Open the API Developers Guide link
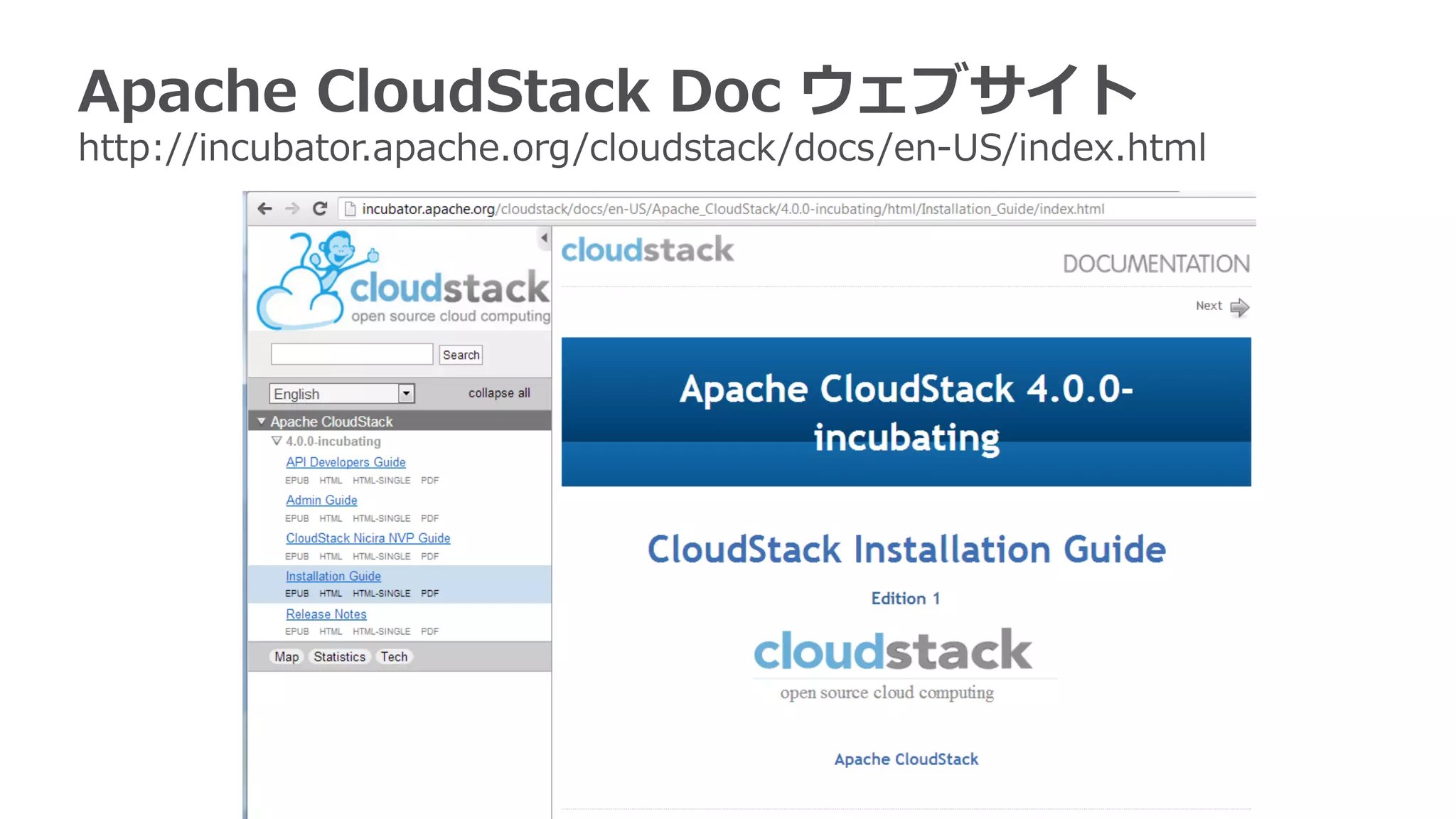This screenshot has height=819, width=1456. click(346, 462)
